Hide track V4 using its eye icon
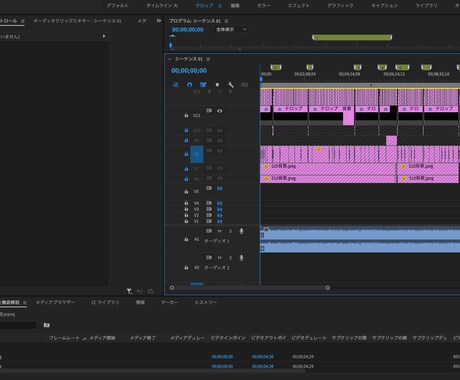The height and width of the screenshot is (380, 460). [x=220, y=203]
